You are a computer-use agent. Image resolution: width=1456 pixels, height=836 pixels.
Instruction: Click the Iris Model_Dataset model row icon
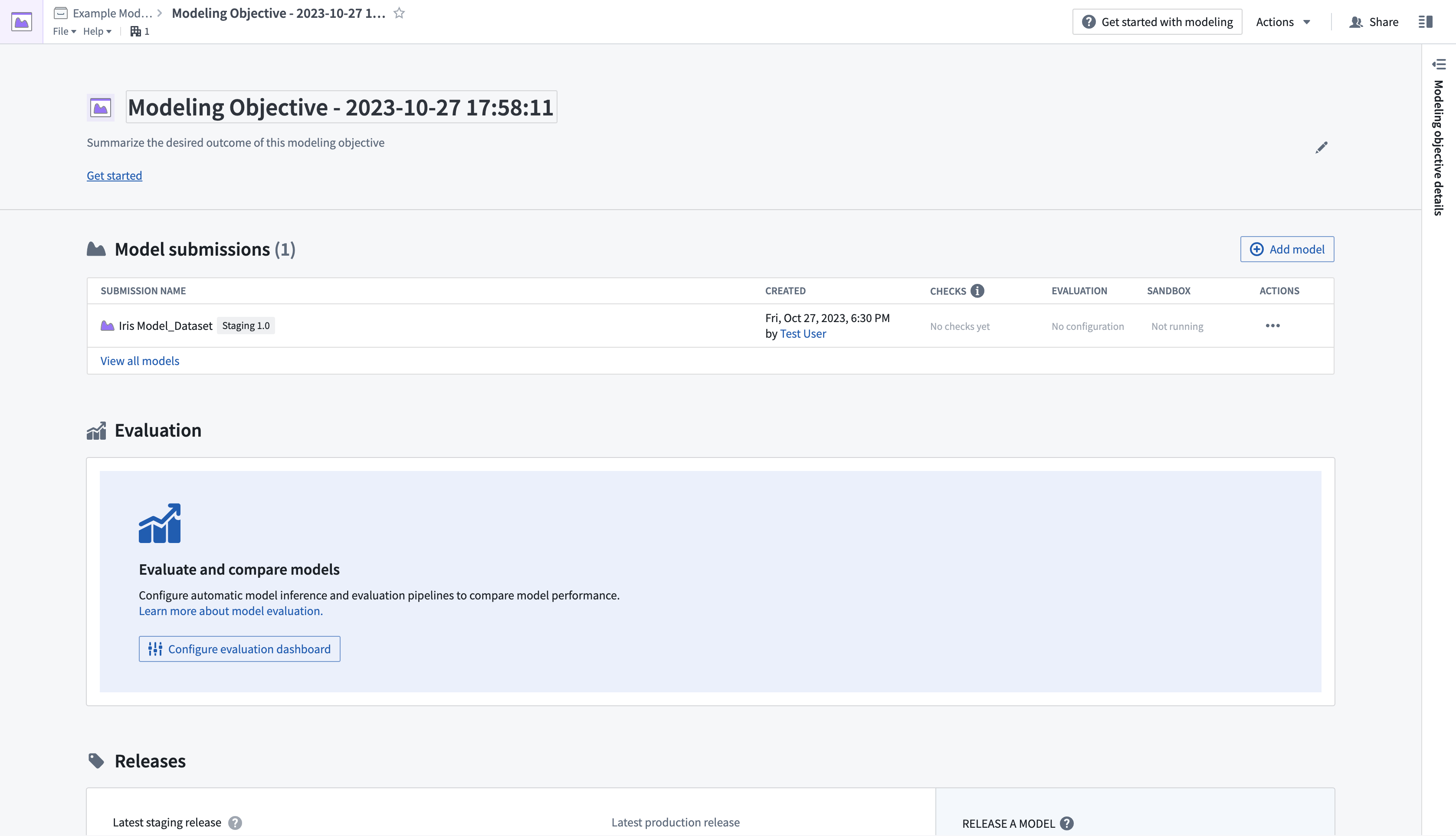click(x=107, y=325)
